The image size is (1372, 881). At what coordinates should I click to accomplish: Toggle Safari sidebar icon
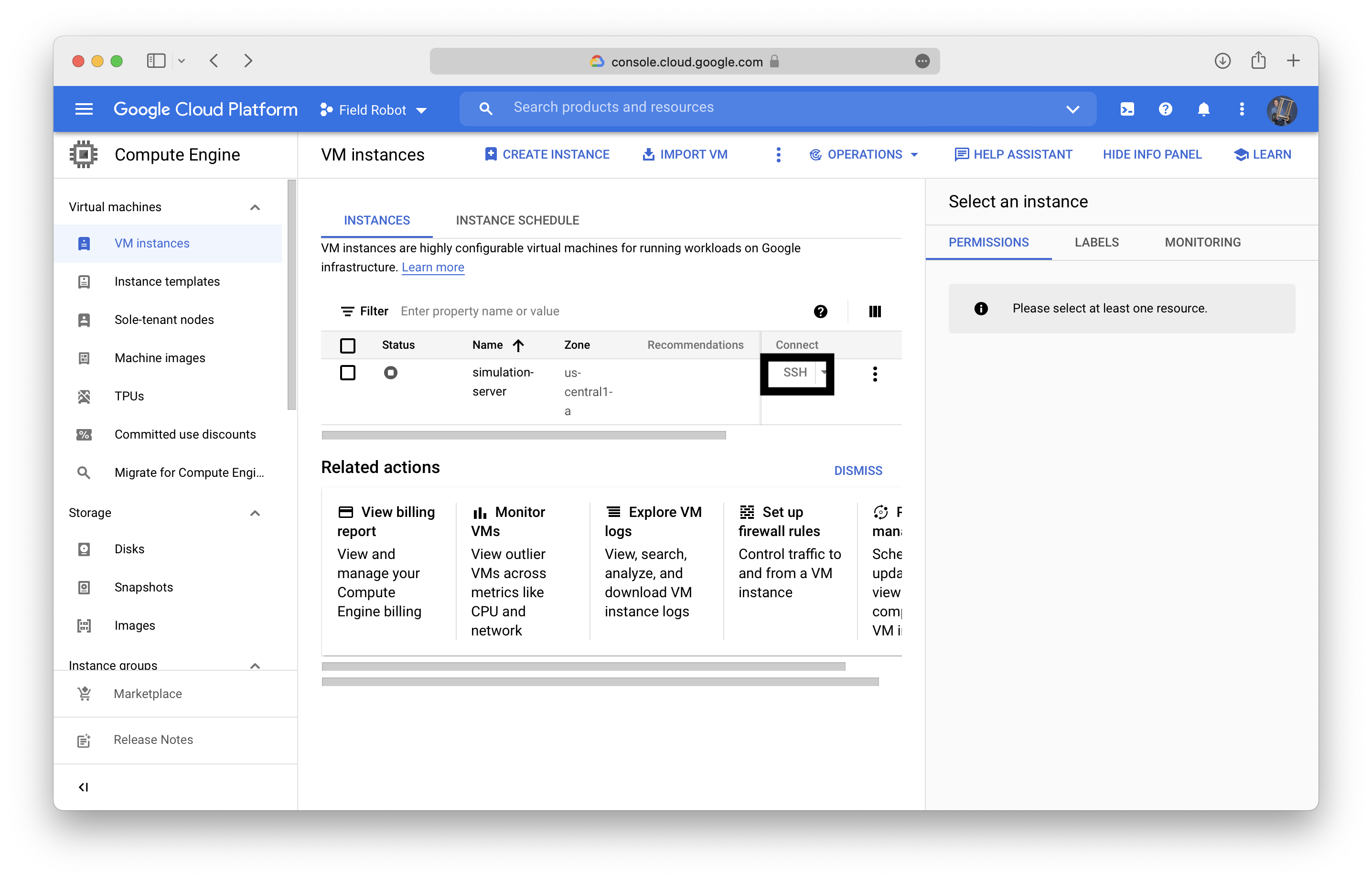click(x=156, y=61)
